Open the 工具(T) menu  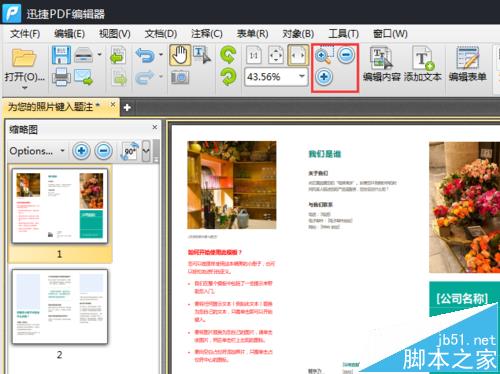343,34
